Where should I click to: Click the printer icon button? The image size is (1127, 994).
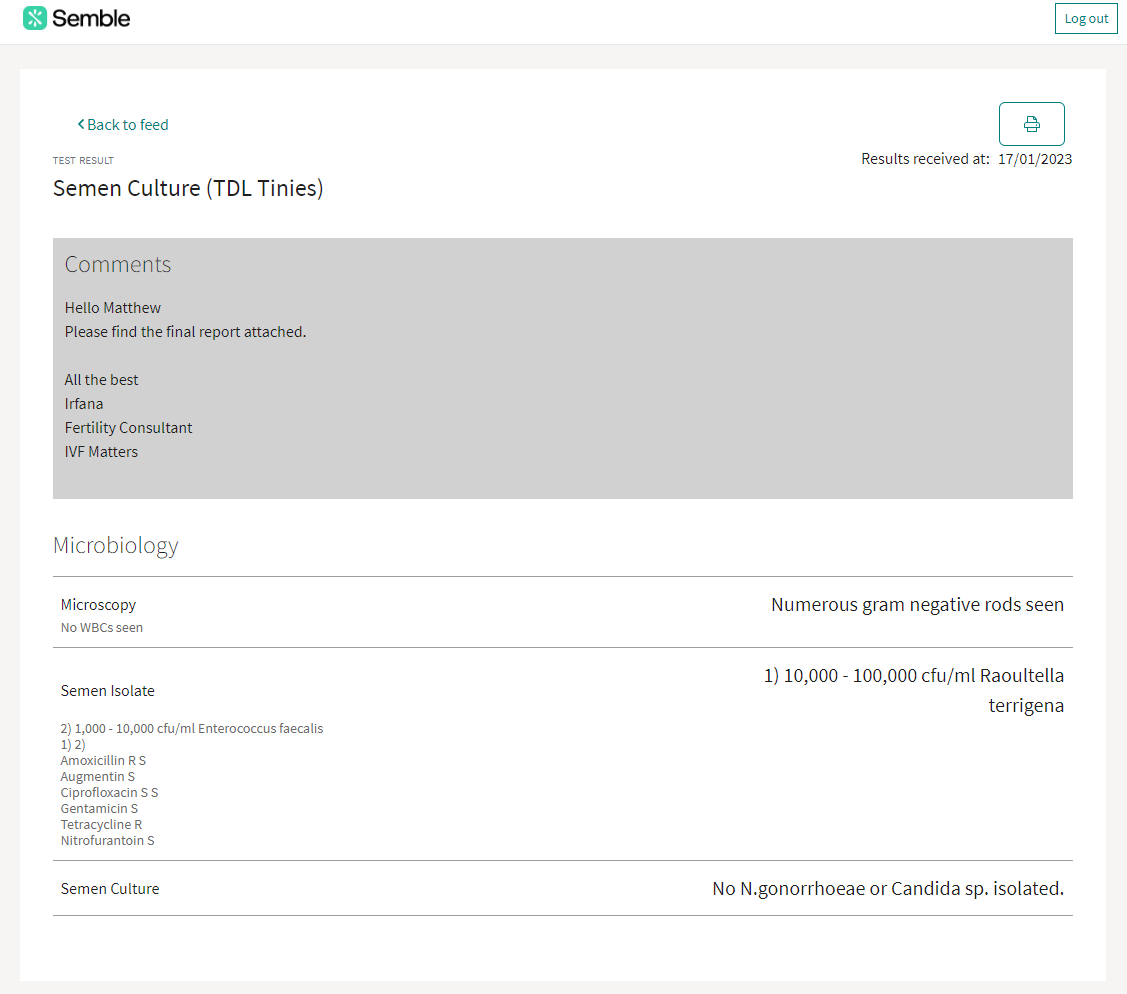pyautogui.click(x=1031, y=124)
